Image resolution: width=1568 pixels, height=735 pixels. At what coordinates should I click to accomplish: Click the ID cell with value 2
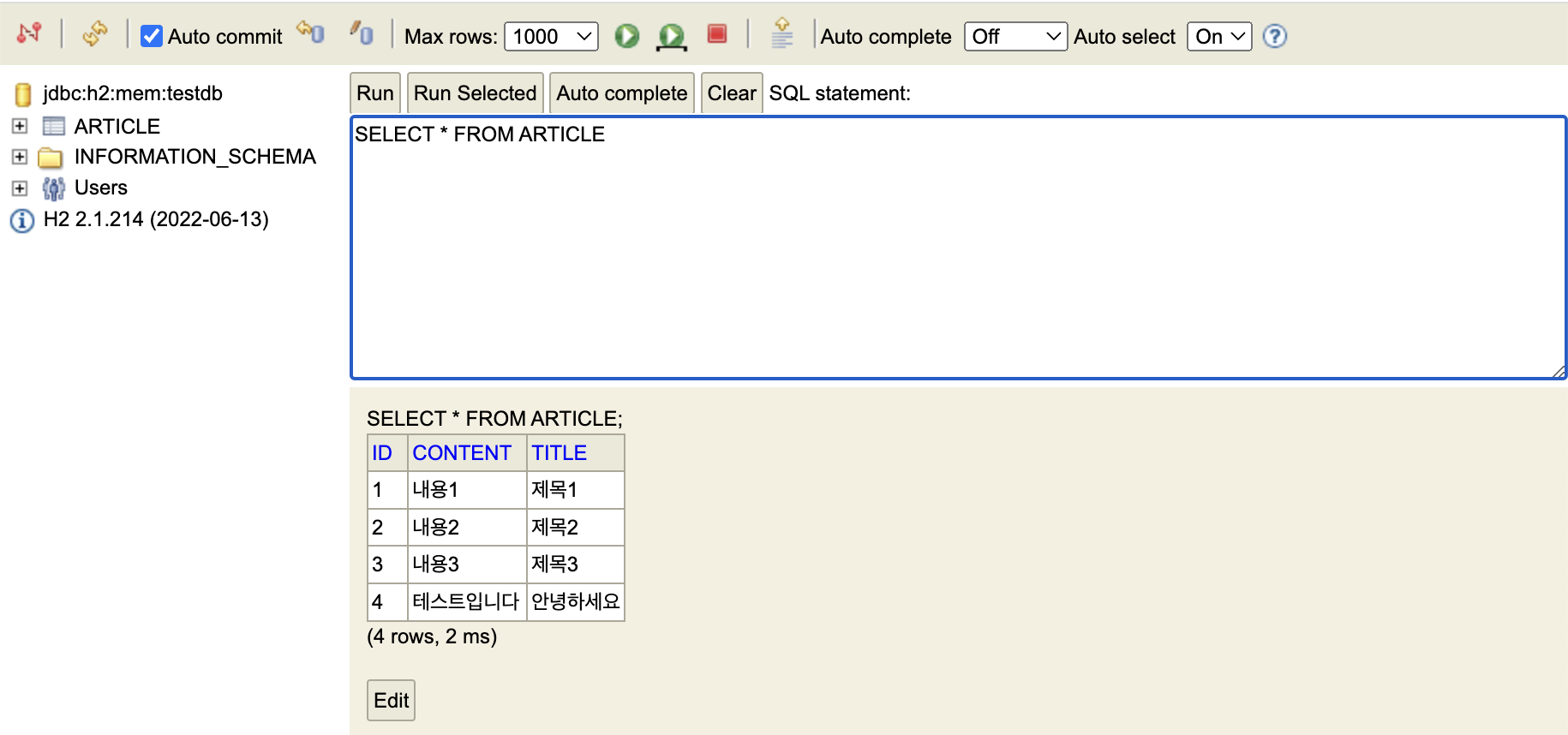387,527
